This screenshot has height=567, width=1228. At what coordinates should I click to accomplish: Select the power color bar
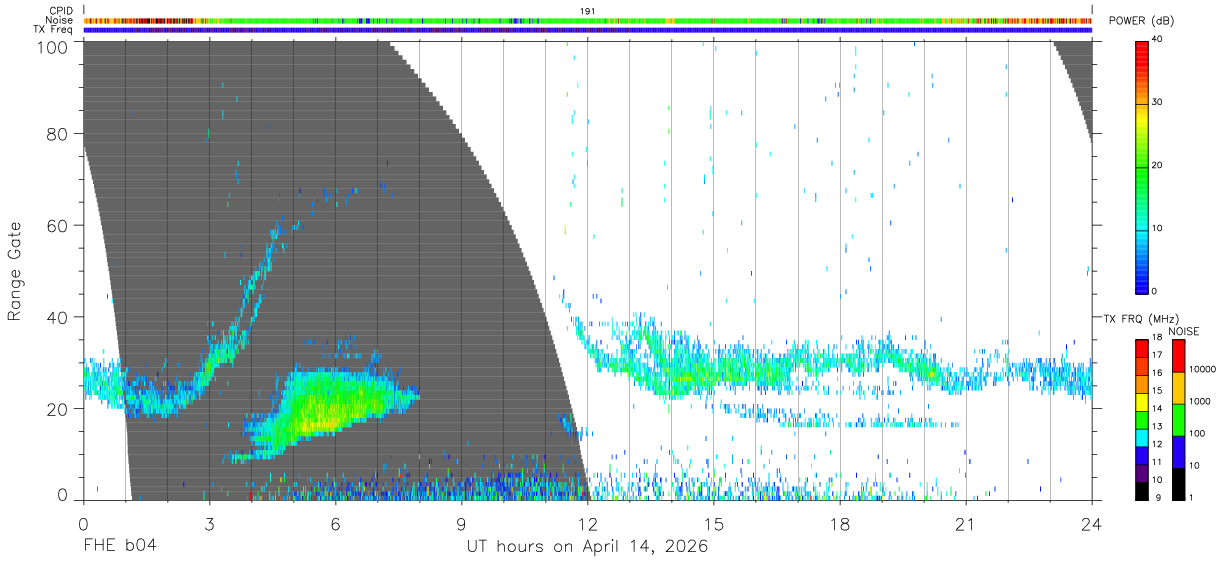pyautogui.click(x=1142, y=167)
